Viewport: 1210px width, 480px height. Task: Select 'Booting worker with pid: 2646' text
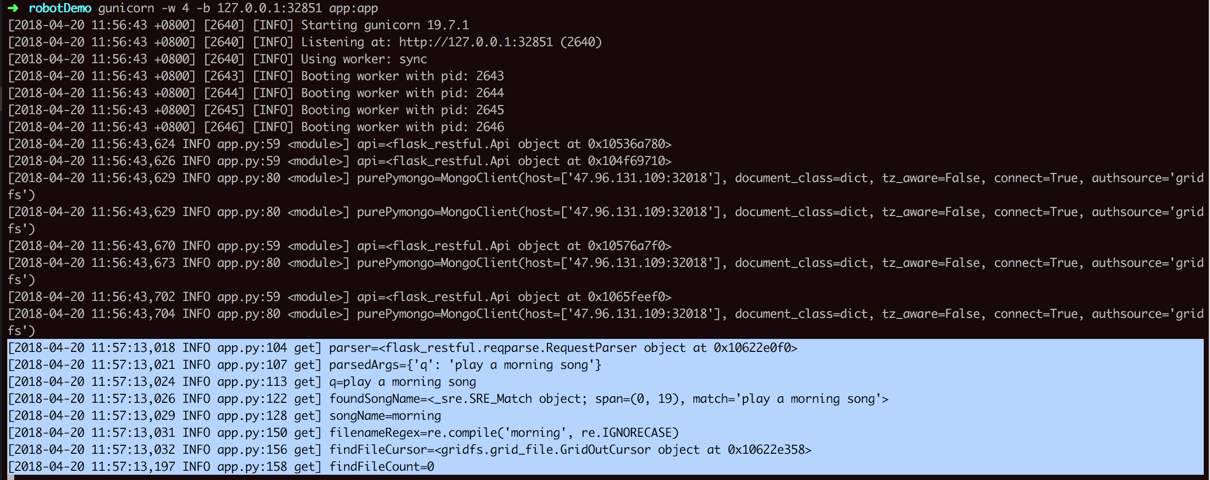(402, 127)
